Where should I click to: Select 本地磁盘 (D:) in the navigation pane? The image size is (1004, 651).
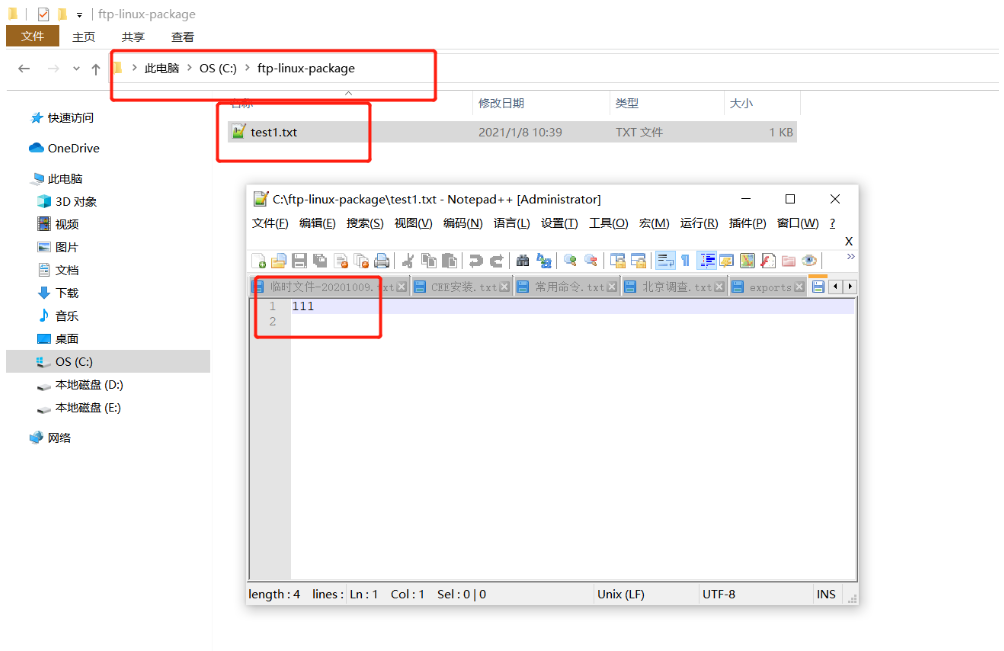click(89, 385)
